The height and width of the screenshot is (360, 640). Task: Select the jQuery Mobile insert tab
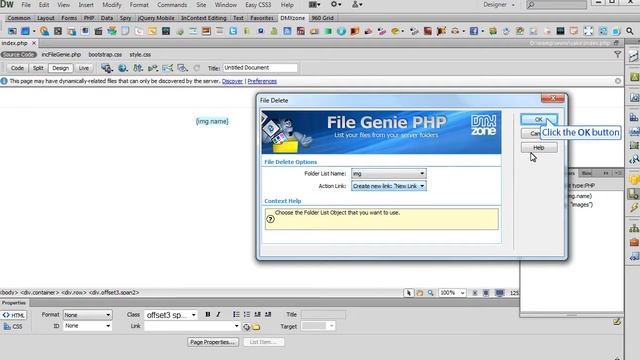pos(156,18)
